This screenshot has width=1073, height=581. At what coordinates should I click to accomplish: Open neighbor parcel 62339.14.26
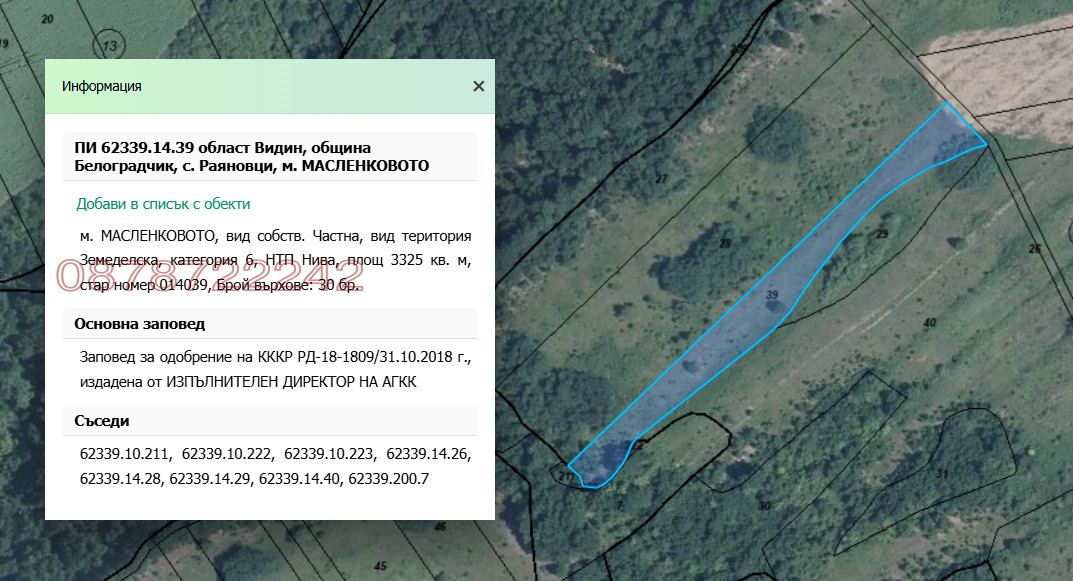[x=428, y=455]
